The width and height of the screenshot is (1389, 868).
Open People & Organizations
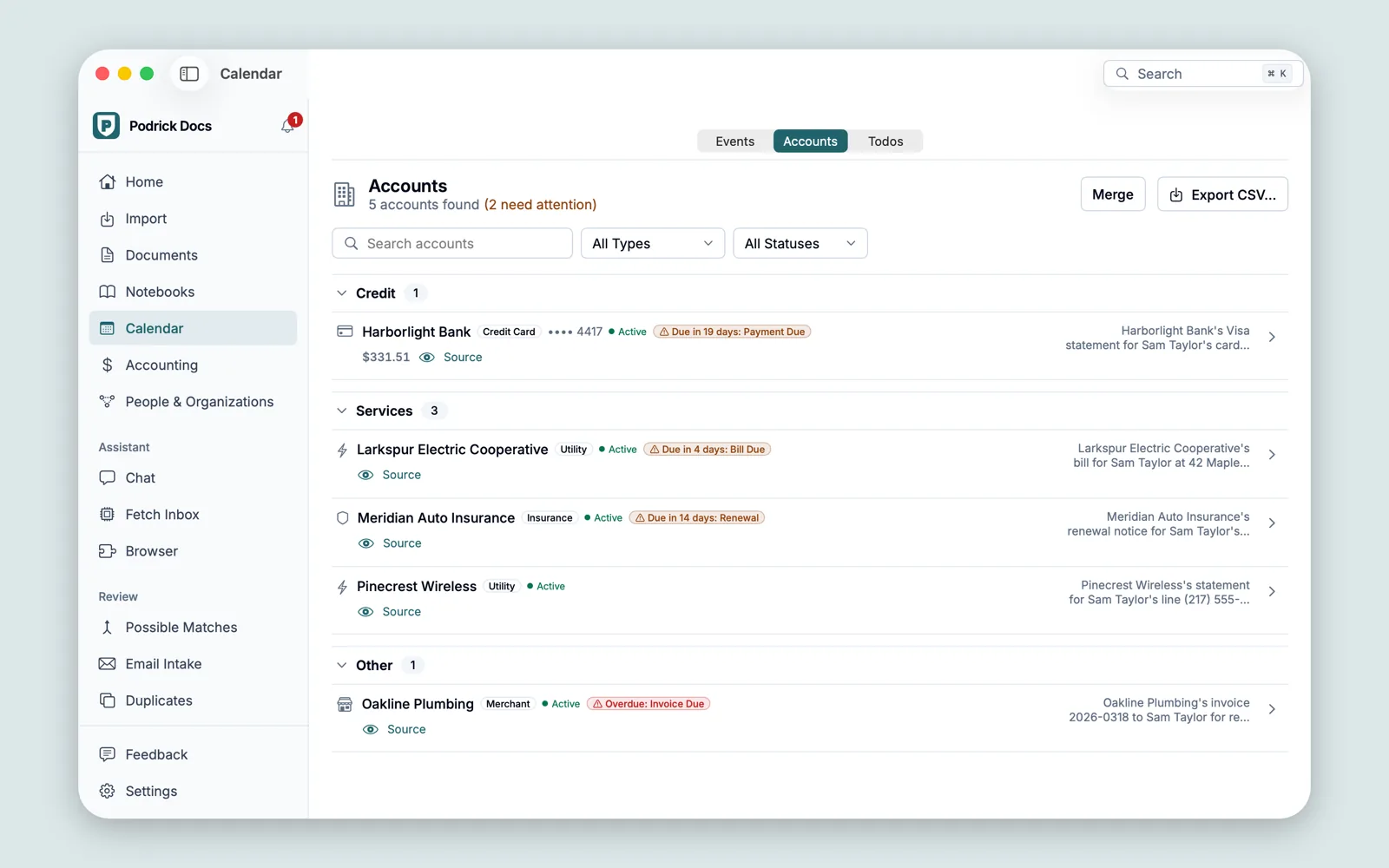pos(193,402)
